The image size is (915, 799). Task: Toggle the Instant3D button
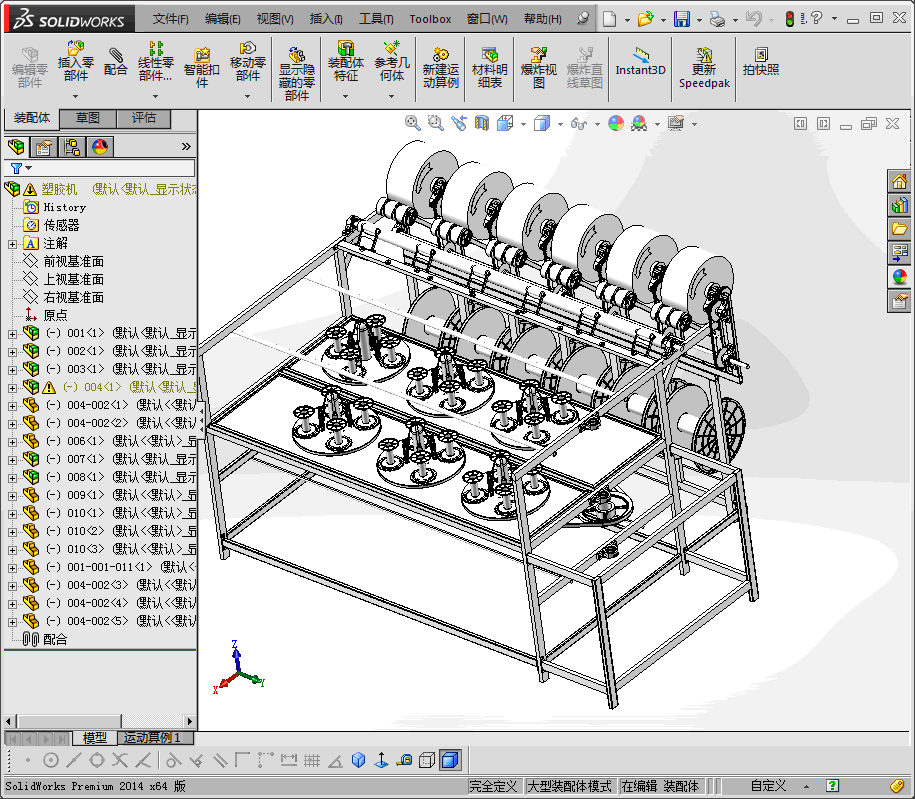(640, 60)
